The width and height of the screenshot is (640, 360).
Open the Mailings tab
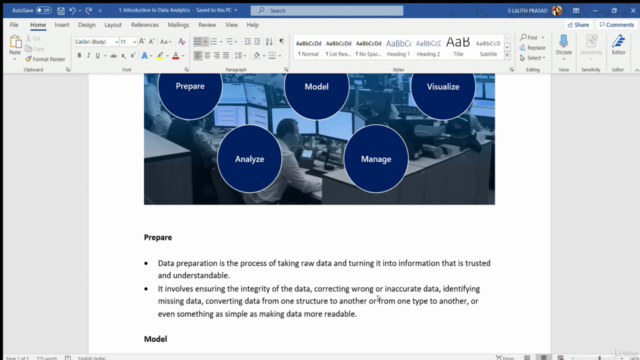click(178, 25)
